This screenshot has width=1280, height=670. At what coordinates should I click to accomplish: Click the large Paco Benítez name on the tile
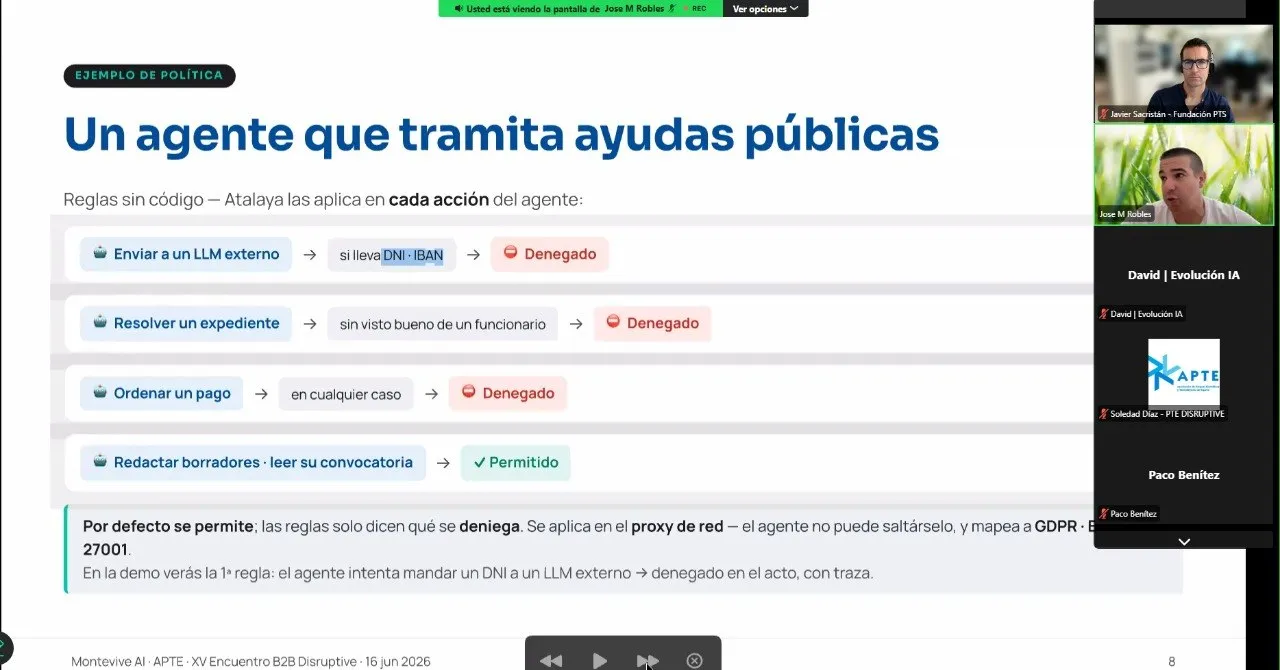point(1184,475)
